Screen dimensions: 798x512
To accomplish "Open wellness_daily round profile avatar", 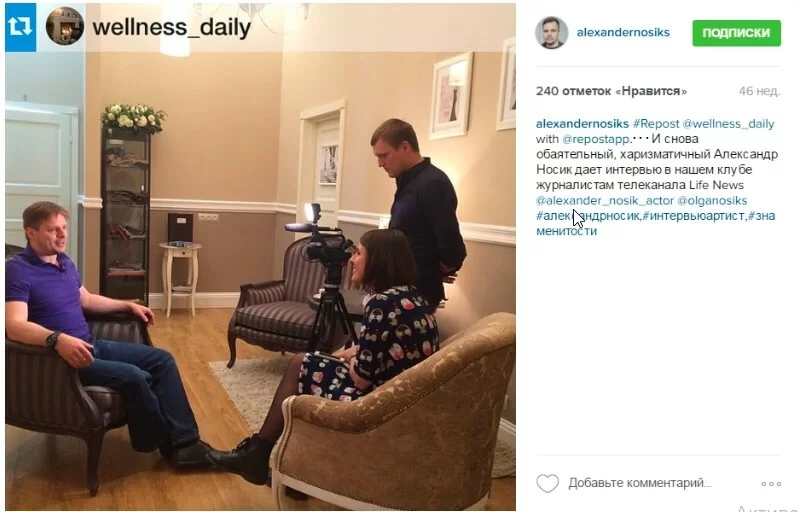I will pyautogui.click(x=65, y=26).
